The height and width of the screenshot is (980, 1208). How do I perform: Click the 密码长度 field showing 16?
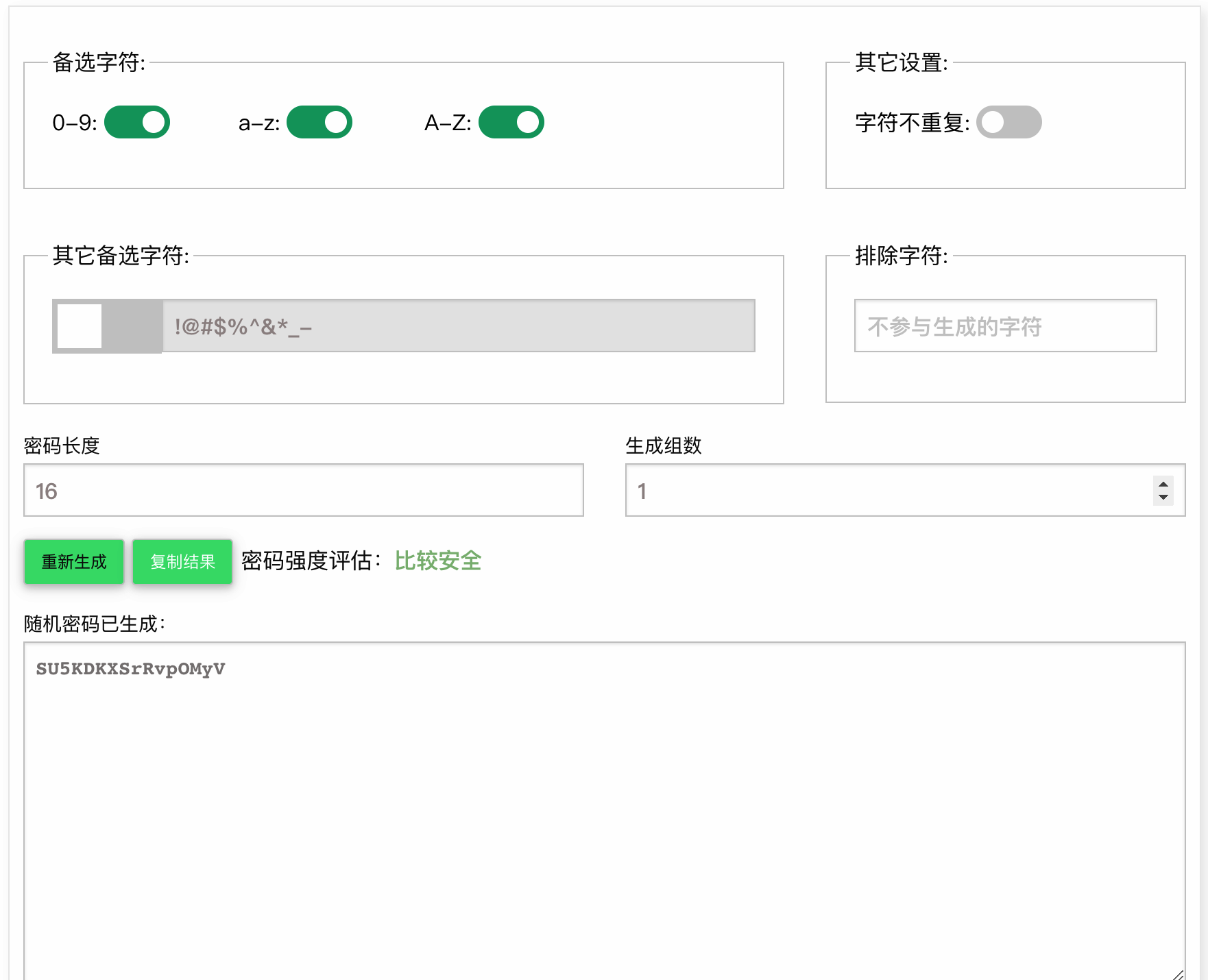point(303,490)
